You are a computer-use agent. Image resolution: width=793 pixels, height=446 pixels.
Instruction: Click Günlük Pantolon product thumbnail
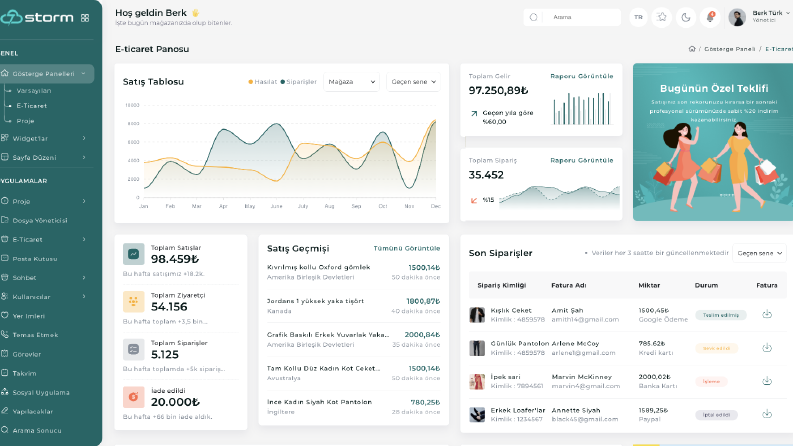[477, 348]
